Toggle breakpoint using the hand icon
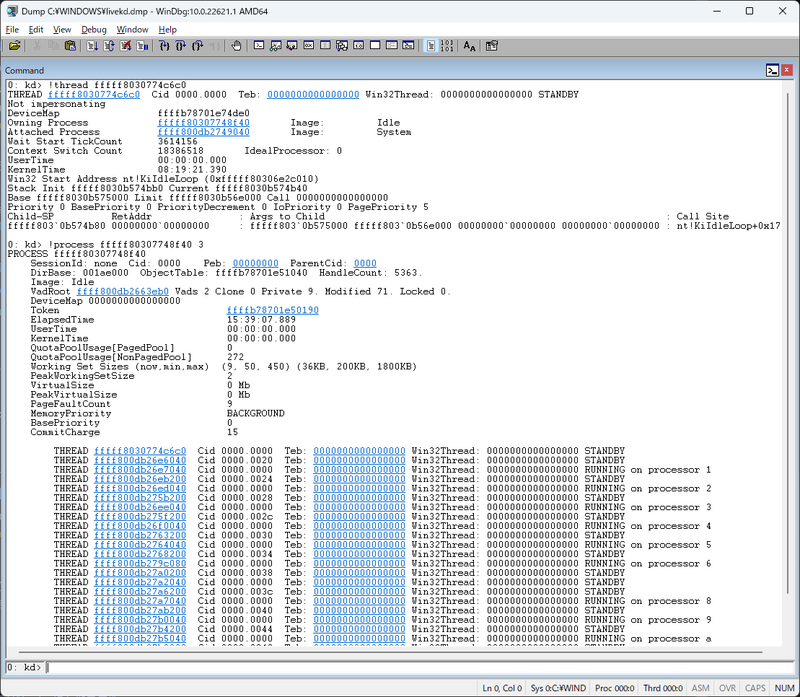Image resolution: width=800 pixels, height=697 pixels. point(236,46)
